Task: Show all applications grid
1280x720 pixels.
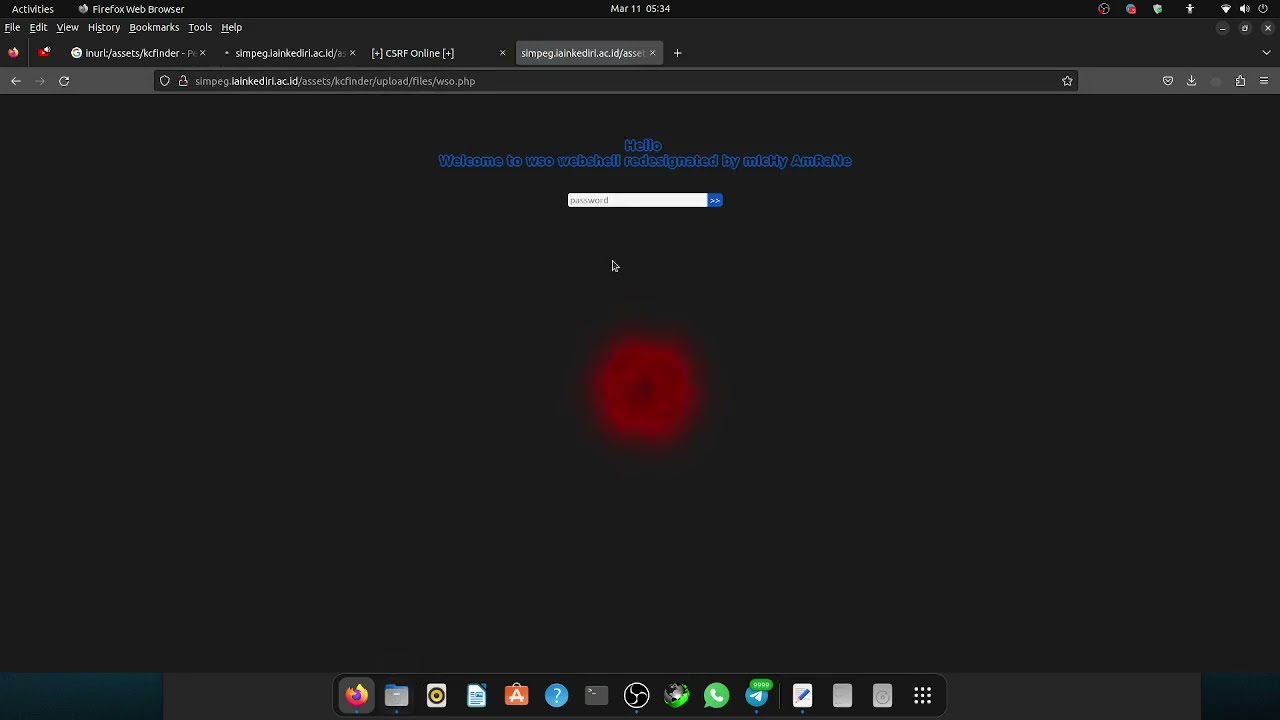Action: click(x=922, y=695)
